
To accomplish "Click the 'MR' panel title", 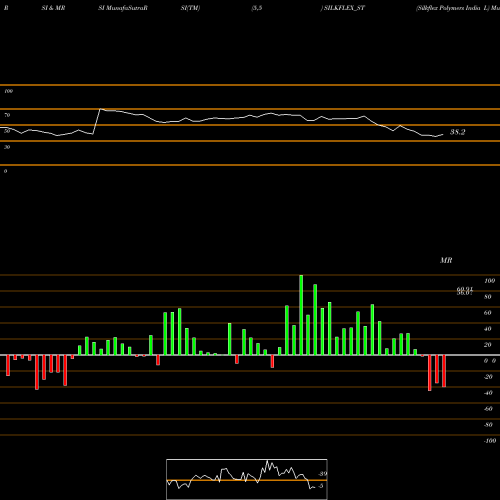I will [446, 260].
